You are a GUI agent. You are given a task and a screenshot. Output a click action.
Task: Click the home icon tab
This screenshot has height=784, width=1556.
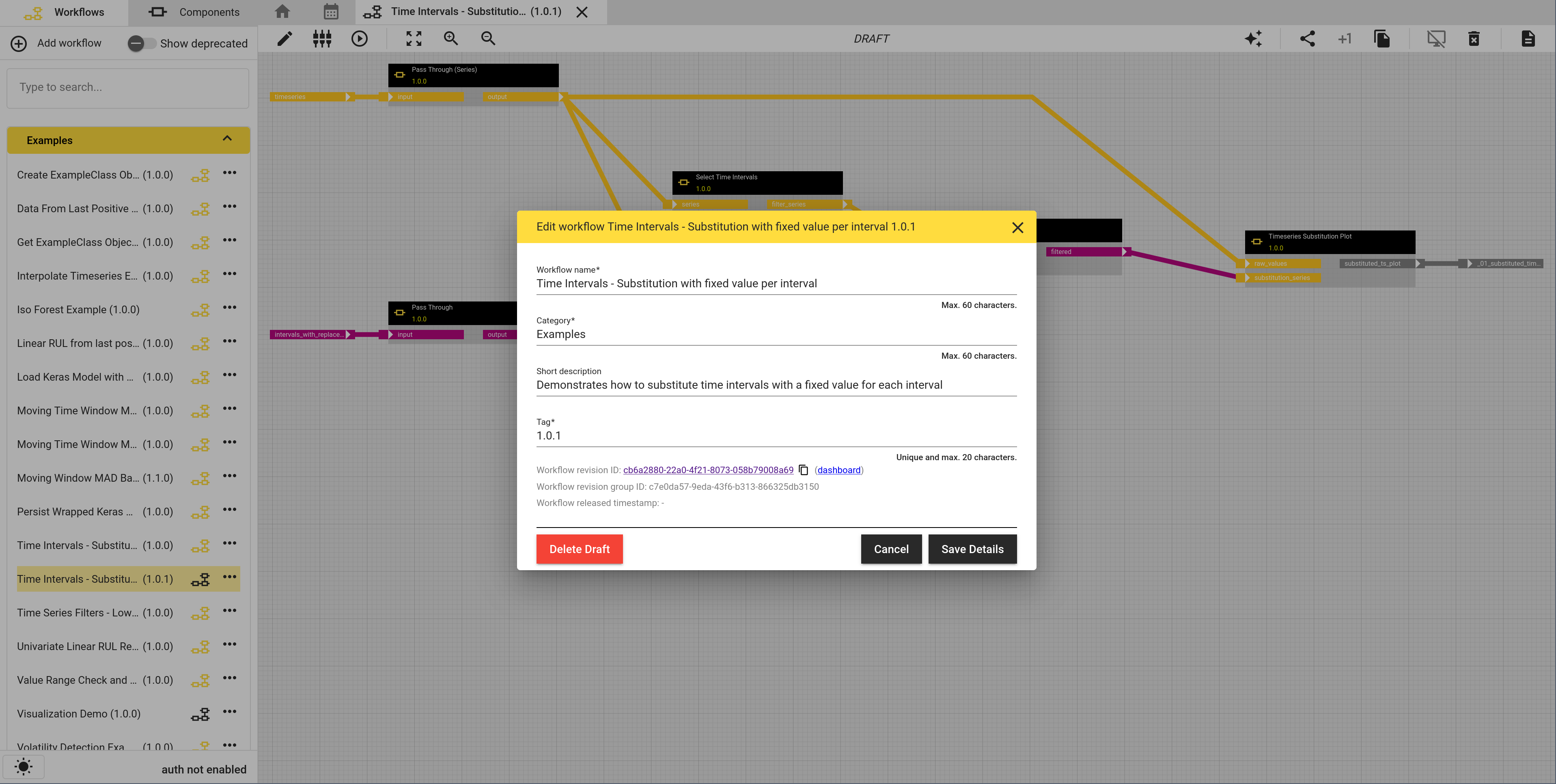coord(282,11)
